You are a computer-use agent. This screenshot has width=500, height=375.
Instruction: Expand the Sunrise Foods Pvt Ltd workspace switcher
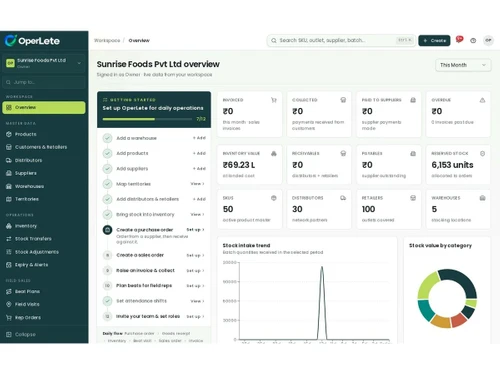click(x=44, y=63)
